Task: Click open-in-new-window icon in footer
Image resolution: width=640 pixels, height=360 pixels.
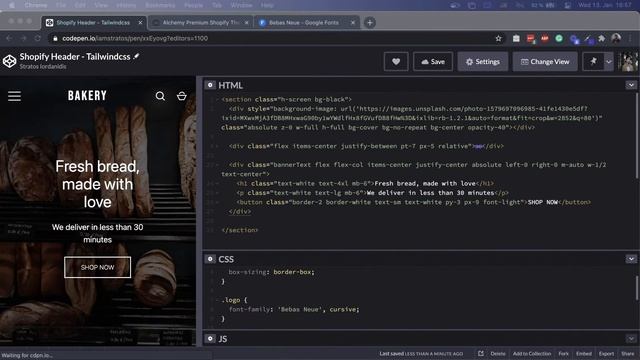Action: [x=481, y=353]
